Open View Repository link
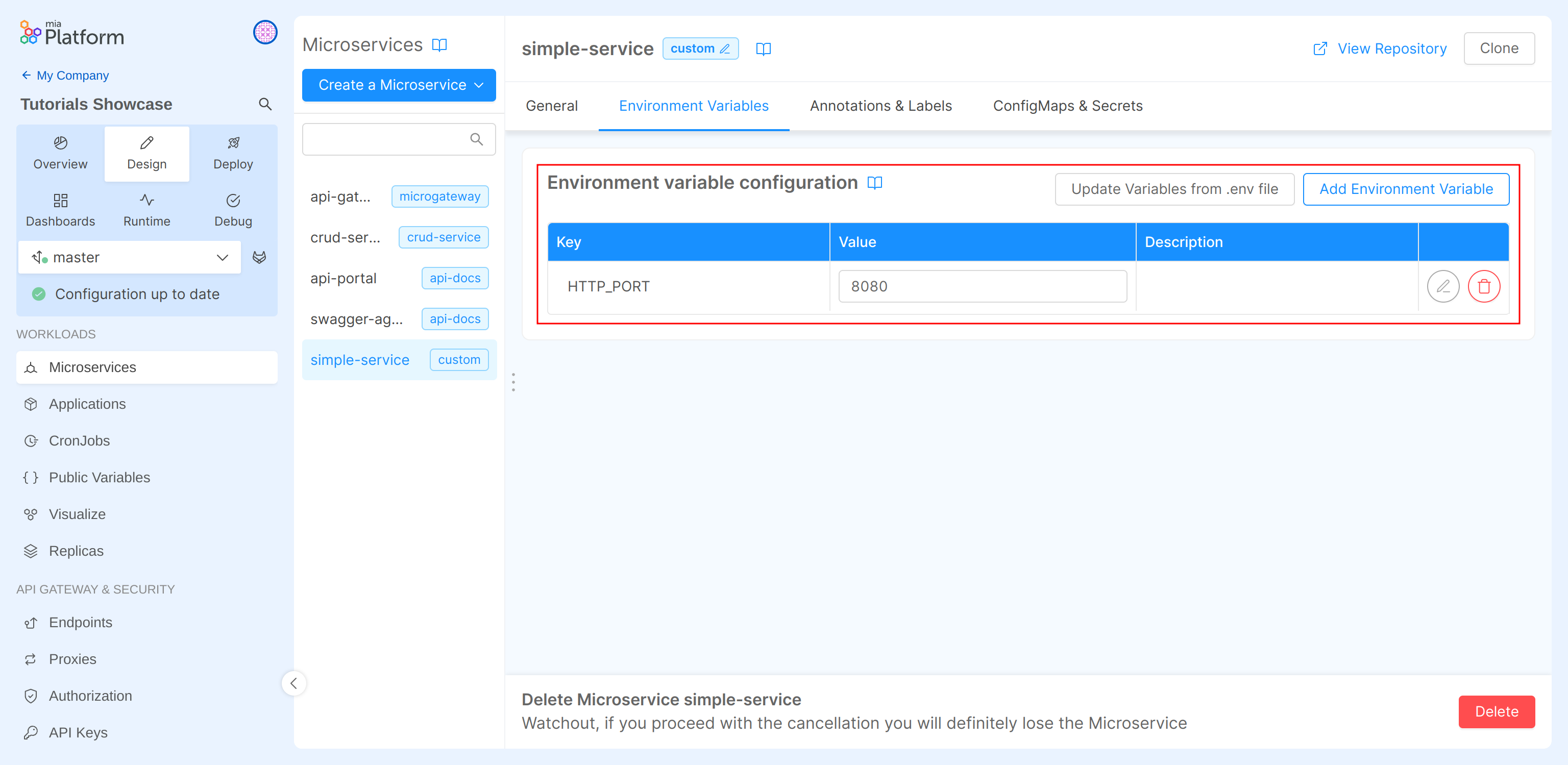The width and height of the screenshot is (1568, 765). pos(1391,48)
